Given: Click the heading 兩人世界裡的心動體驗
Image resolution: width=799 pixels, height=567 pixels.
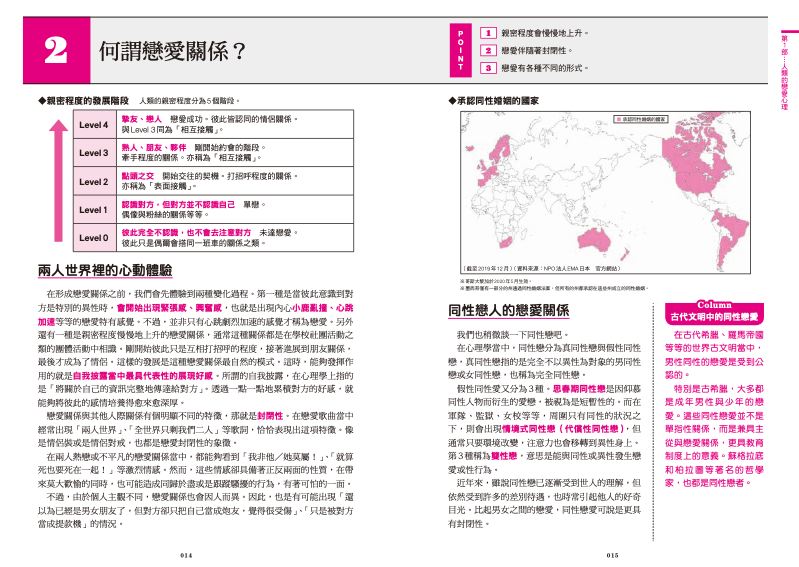Looking at the screenshot, I should click(105, 270).
